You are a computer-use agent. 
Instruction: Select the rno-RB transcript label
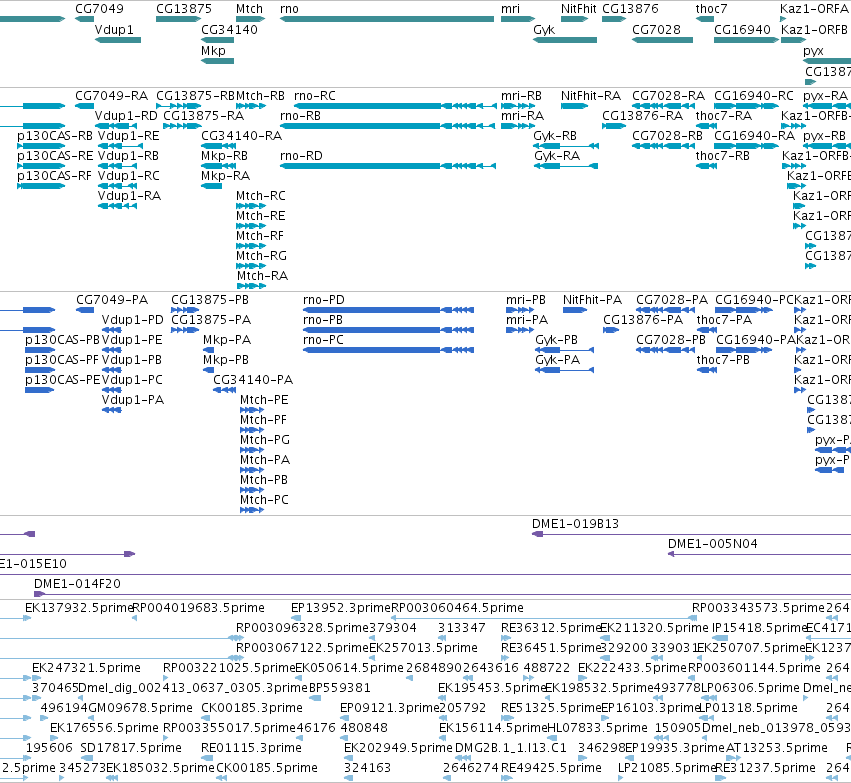tap(300, 116)
